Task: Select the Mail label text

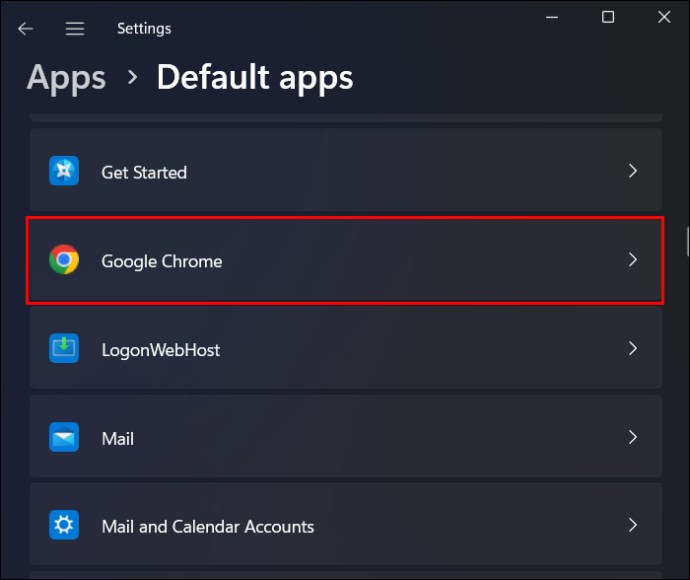Action: (x=117, y=439)
